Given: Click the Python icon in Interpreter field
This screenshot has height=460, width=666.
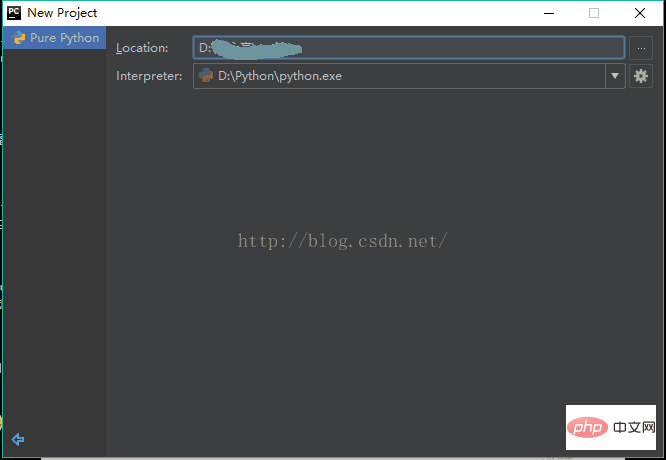Looking at the screenshot, I should point(206,76).
